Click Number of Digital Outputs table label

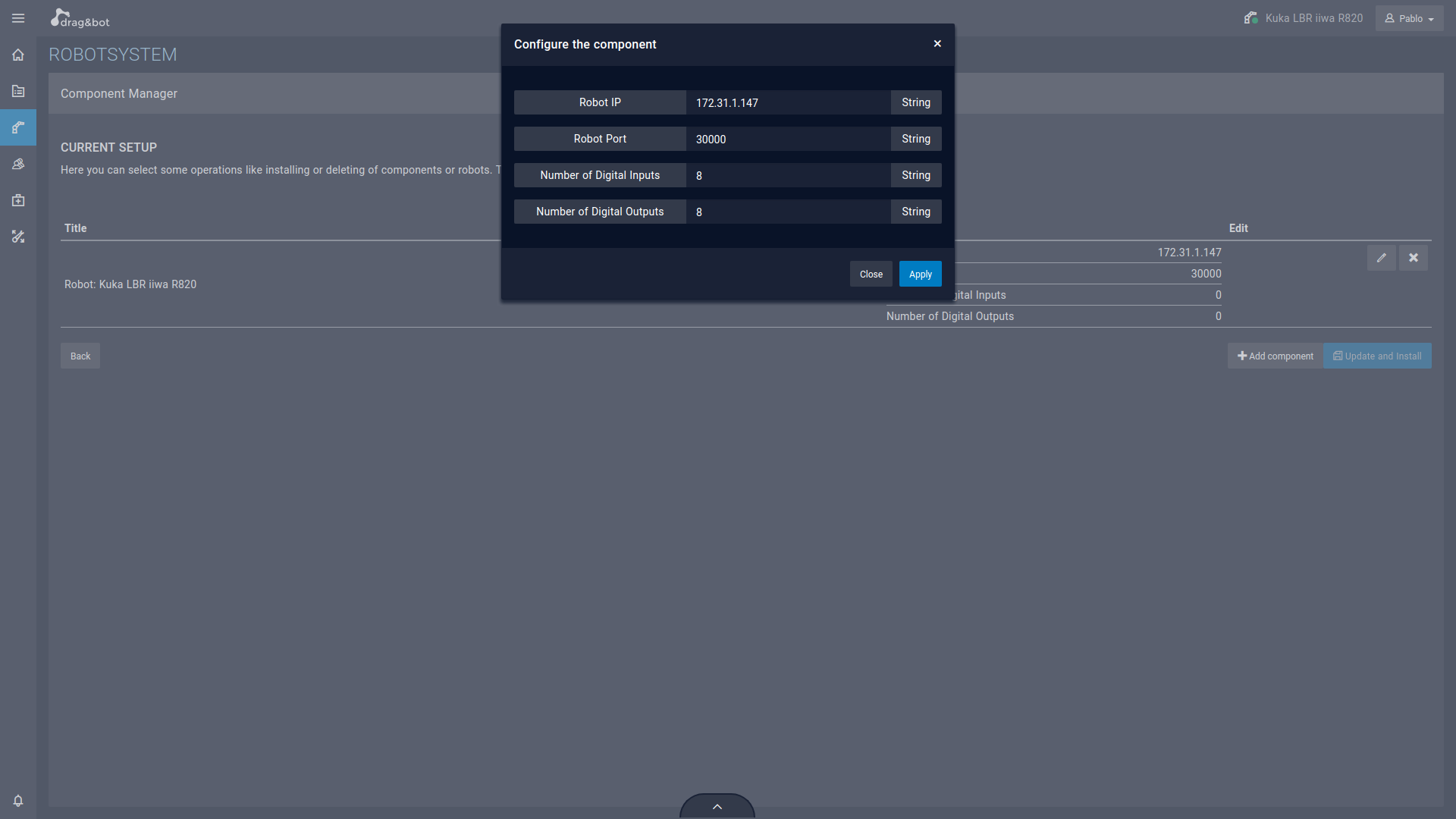click(x=950, y=316)
